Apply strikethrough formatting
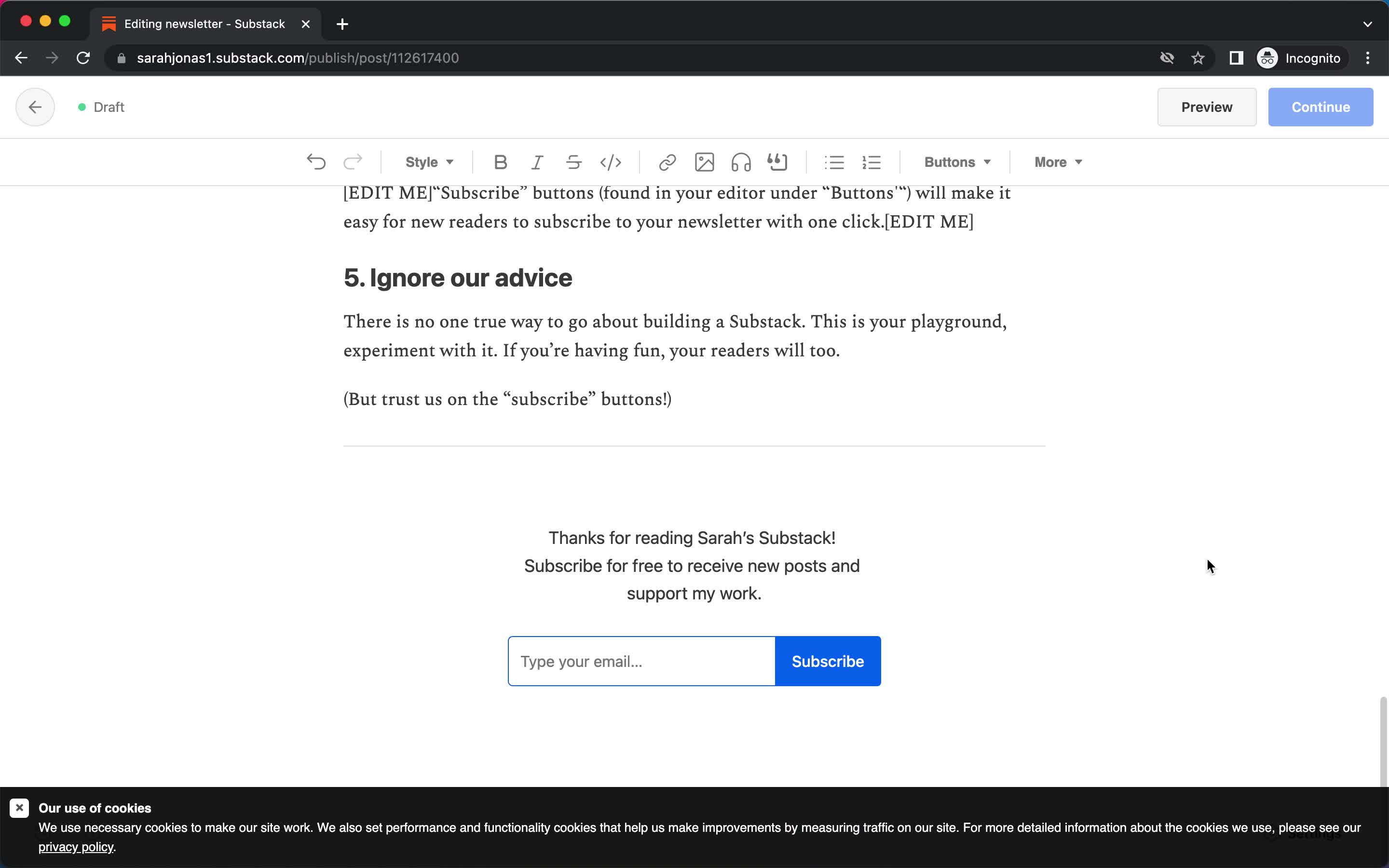The image size is (1389, 868). (574, 163)
